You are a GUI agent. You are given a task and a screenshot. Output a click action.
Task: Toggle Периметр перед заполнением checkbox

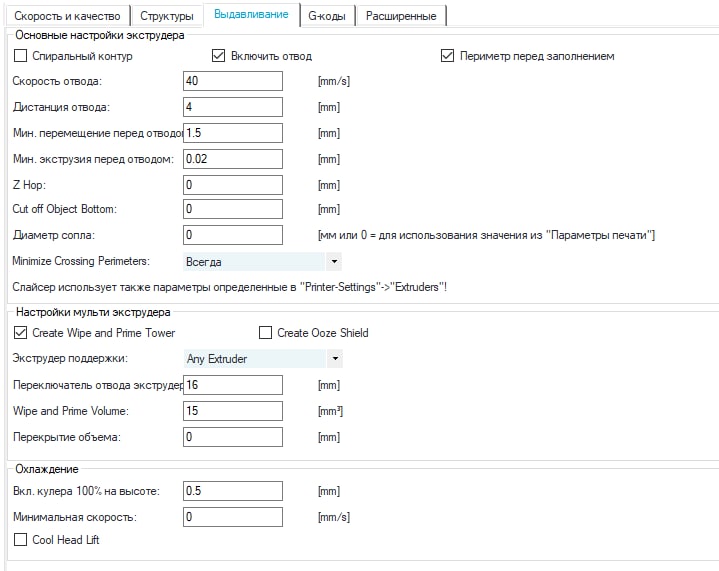(447, 56)
